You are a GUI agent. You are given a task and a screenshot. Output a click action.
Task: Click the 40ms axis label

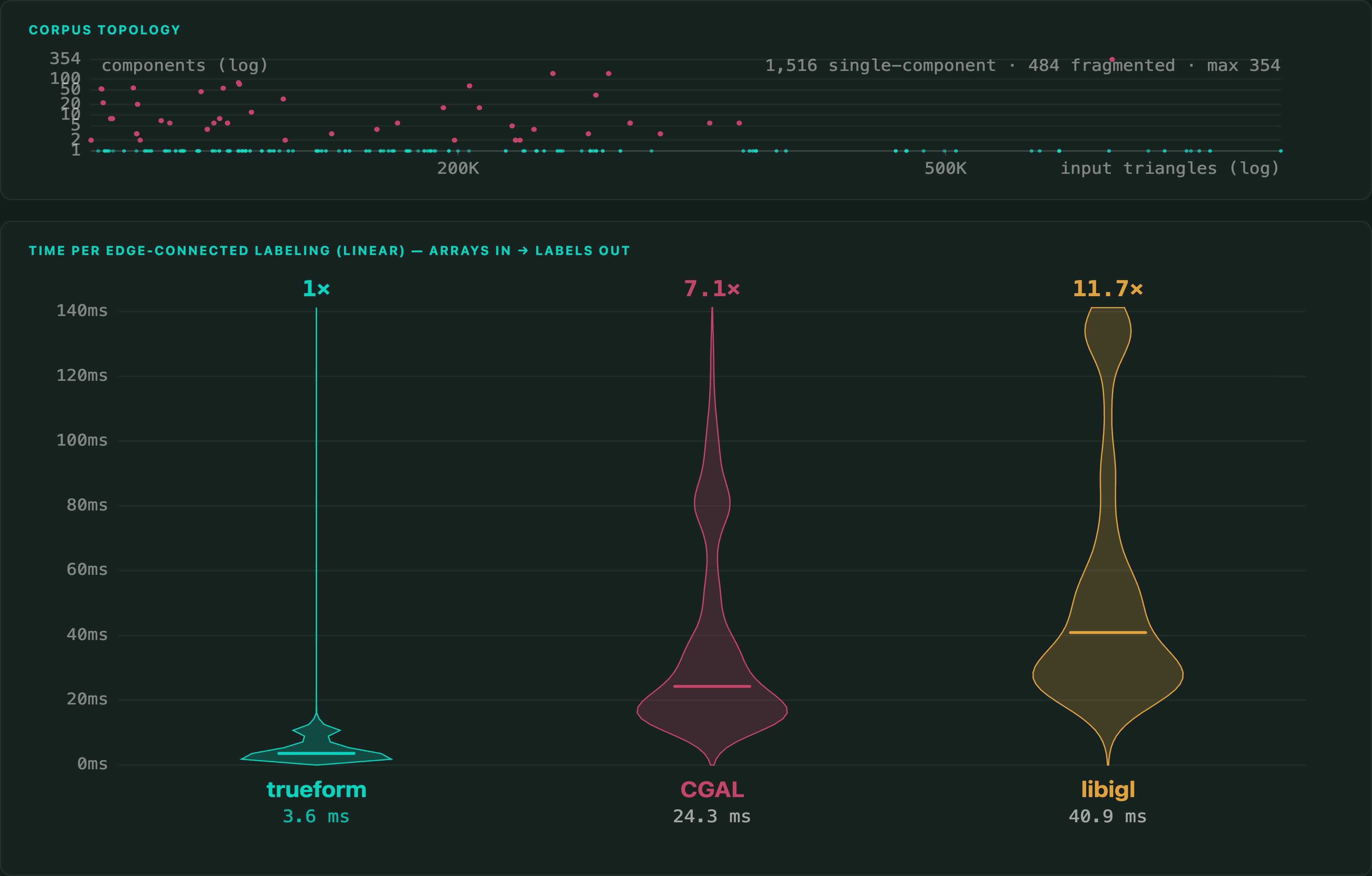(x=87, y=634)
